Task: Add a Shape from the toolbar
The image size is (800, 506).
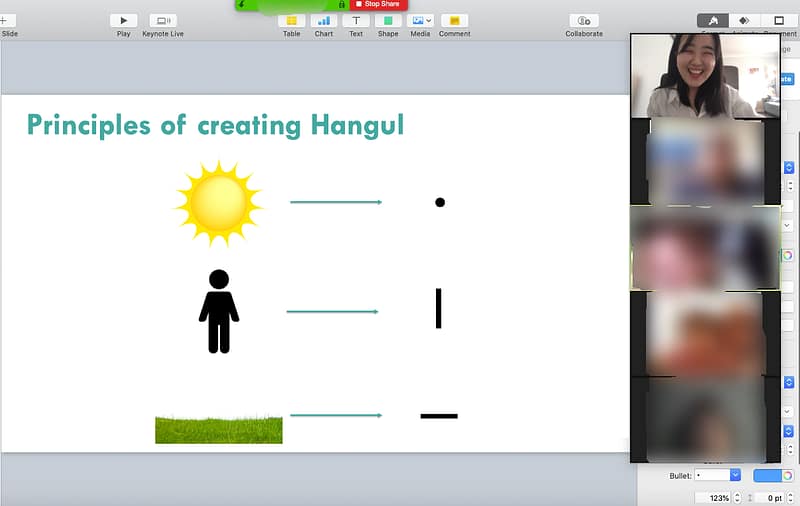Action: pyautogui.click(x=387, y=21)
